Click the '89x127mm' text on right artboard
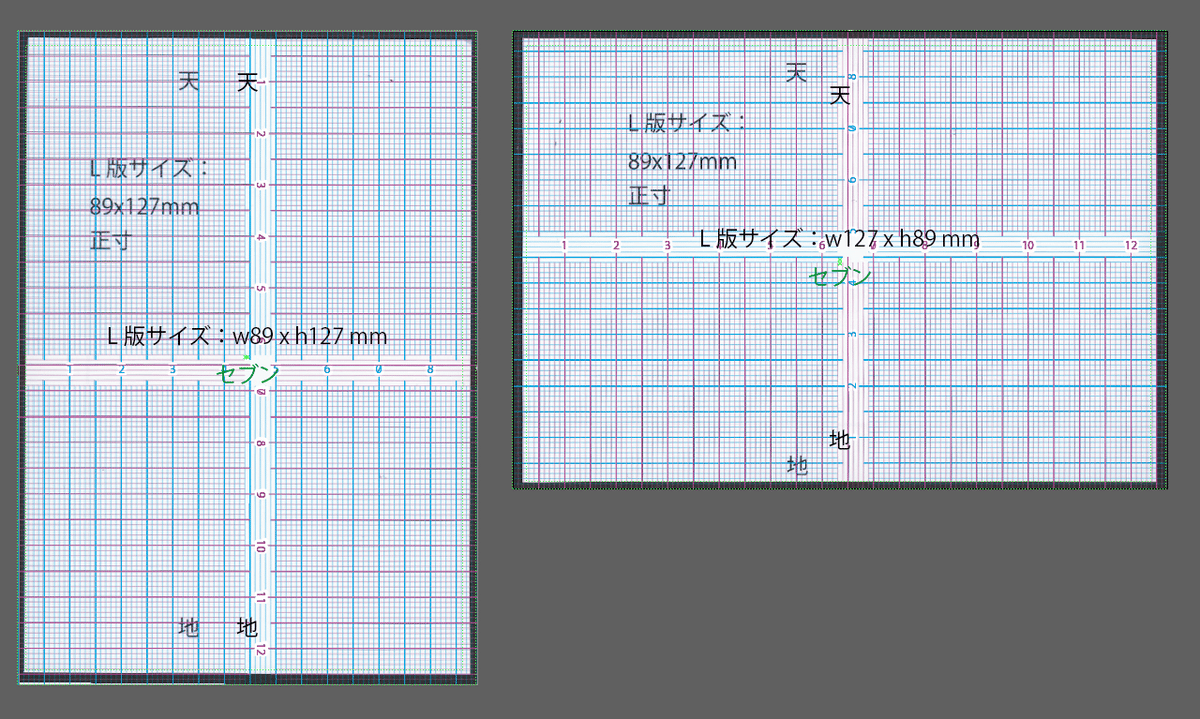This screenshot has height=719, width=1200. (x=682, y=161)
